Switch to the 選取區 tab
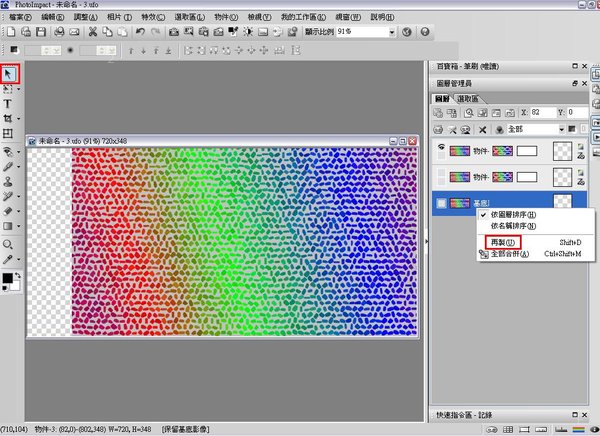The width and height of the screenshot is (600, 436). pyautogui.click(x=468, y=99)
